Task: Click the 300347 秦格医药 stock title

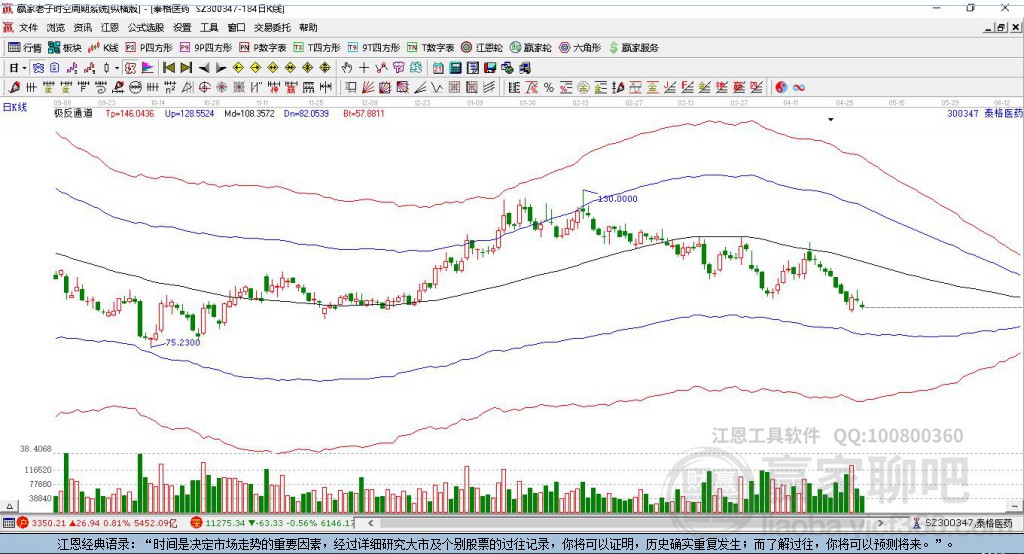Action: point(985,113)
